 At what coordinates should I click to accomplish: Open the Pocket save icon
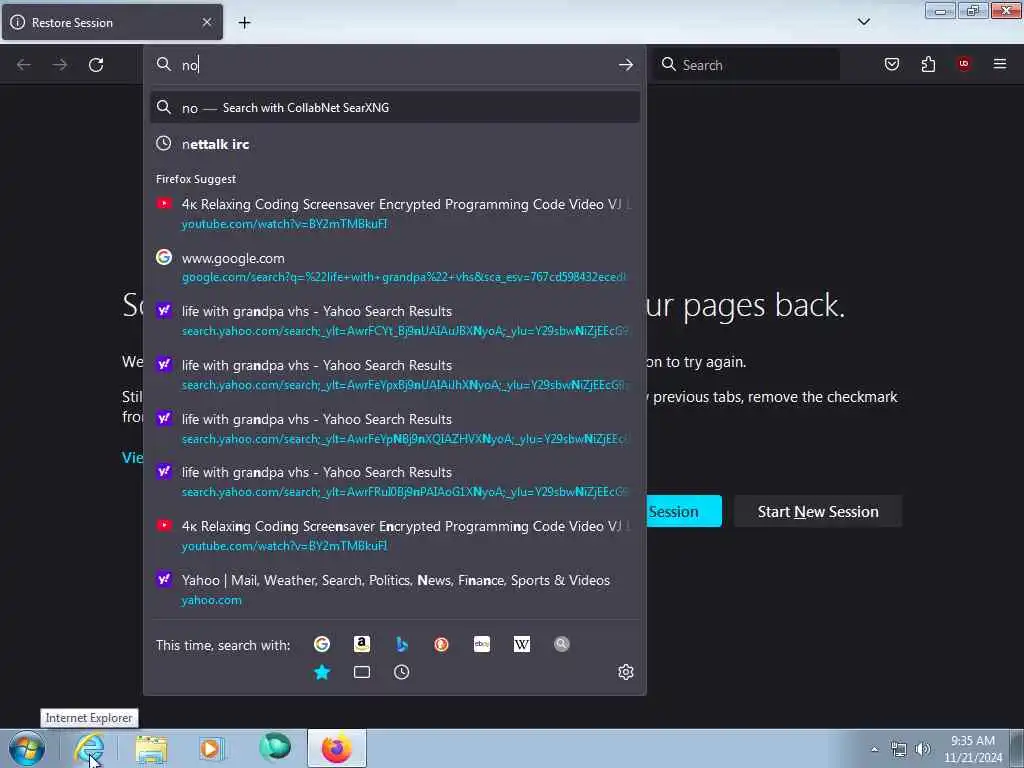(891, 64)
